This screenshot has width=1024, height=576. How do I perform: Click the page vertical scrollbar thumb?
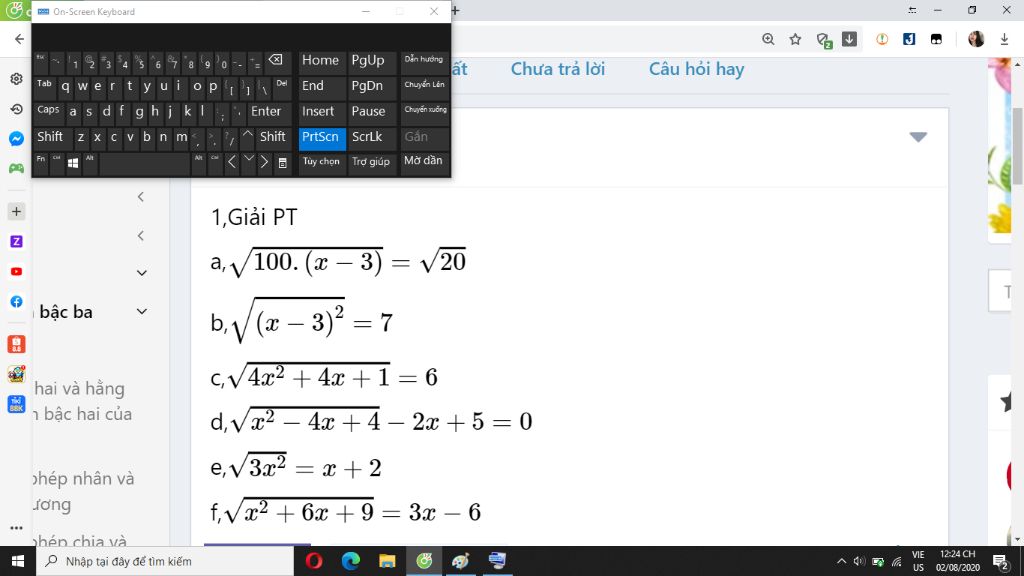click(x=1017, y=145)
